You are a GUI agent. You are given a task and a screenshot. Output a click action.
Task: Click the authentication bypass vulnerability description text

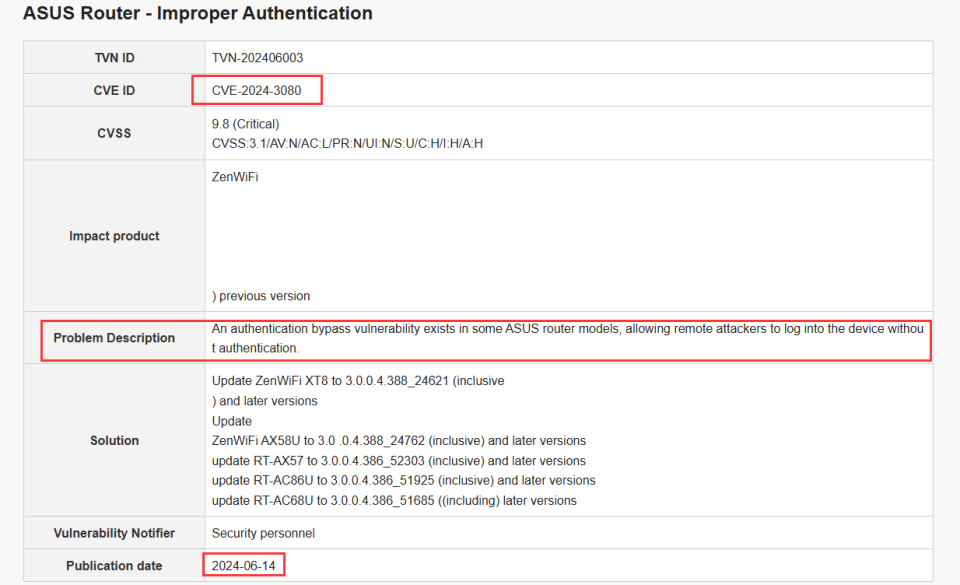point(568,338)
